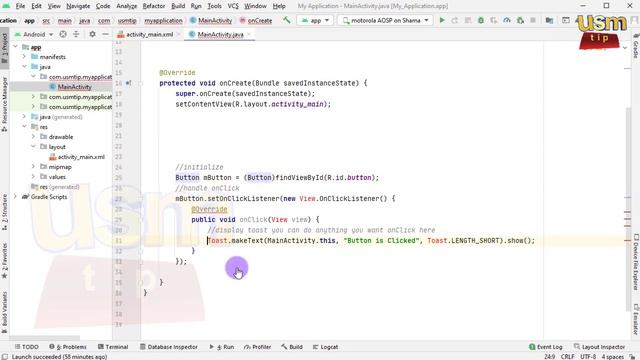Screen dimensions: 640x360
Task: Click the Apply Code Changes icon
Action: (x=468, y=20)
